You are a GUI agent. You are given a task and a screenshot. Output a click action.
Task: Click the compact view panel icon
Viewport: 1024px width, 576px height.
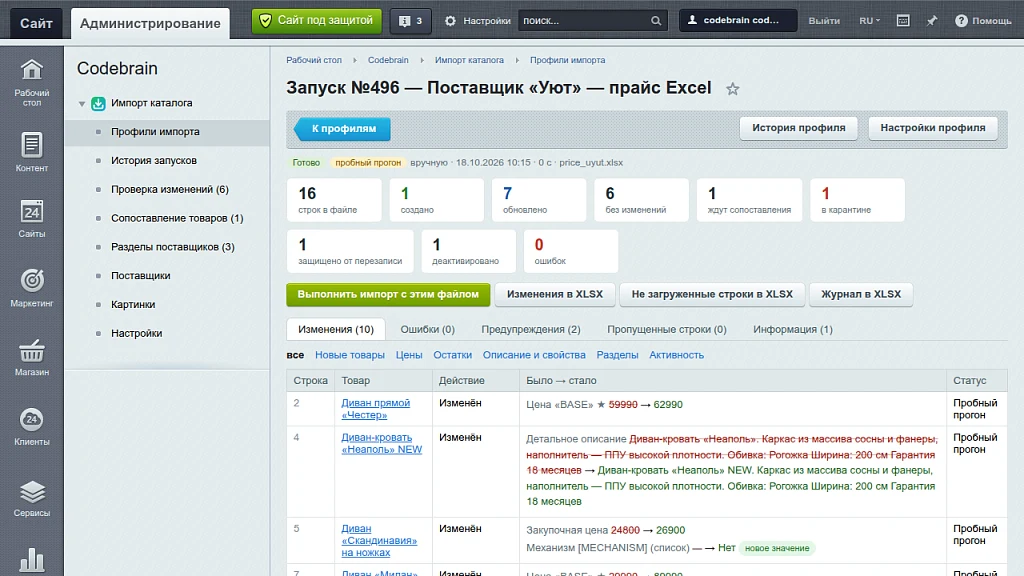[903, 21]
